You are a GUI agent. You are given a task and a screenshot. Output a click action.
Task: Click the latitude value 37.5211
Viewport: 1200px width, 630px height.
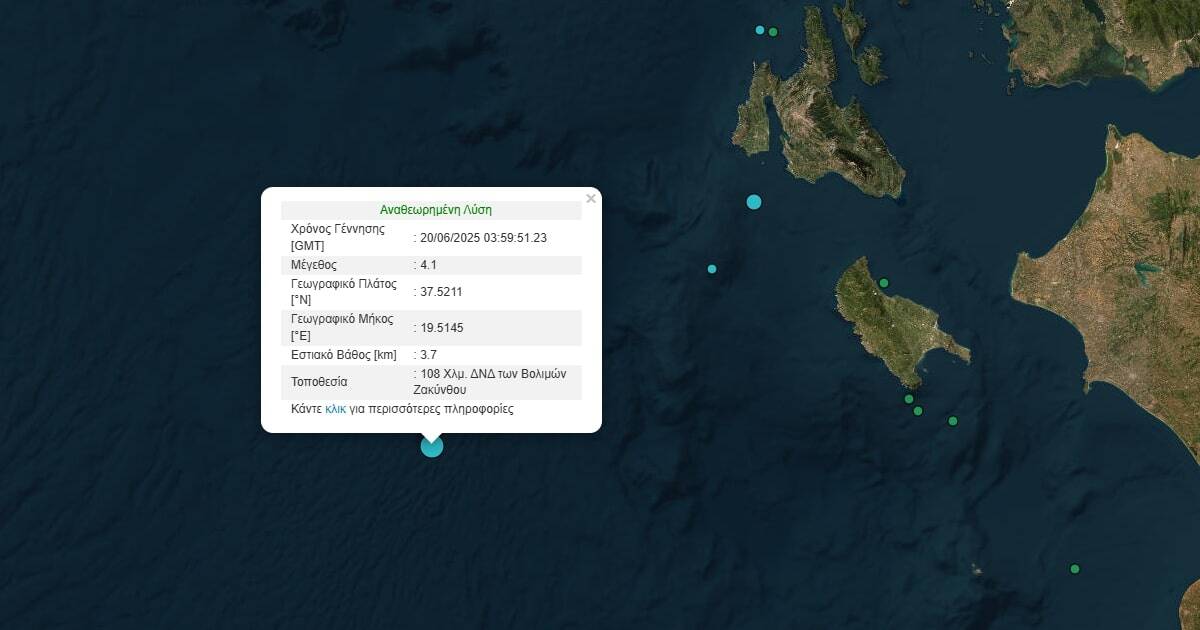441,291
